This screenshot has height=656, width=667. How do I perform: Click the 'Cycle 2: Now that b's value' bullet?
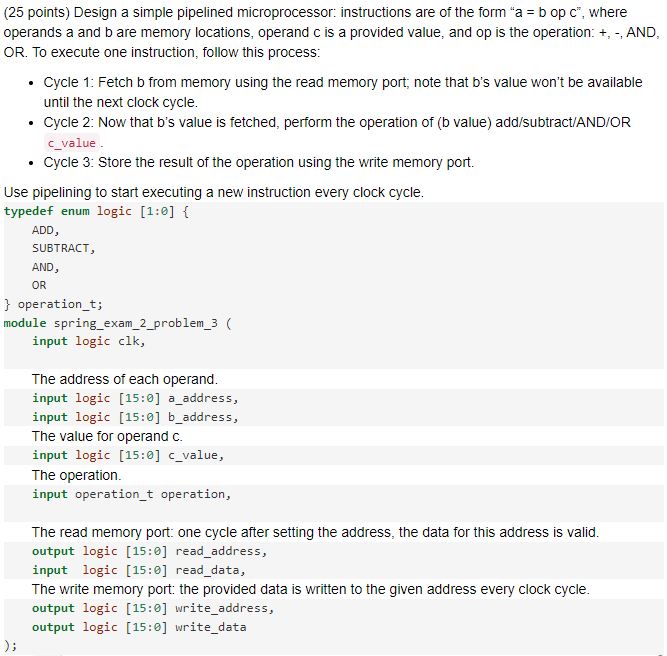click(337, 132)
